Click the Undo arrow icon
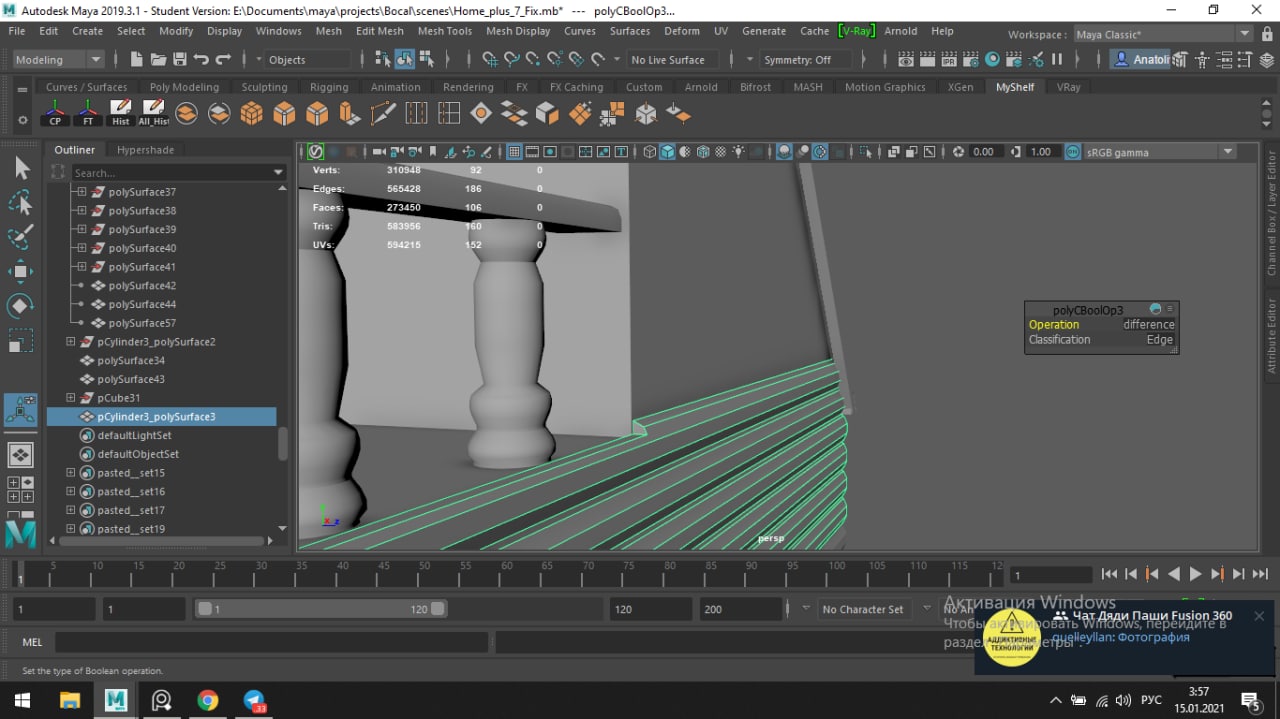1280x719 pixels. click(x=202, y=59)
